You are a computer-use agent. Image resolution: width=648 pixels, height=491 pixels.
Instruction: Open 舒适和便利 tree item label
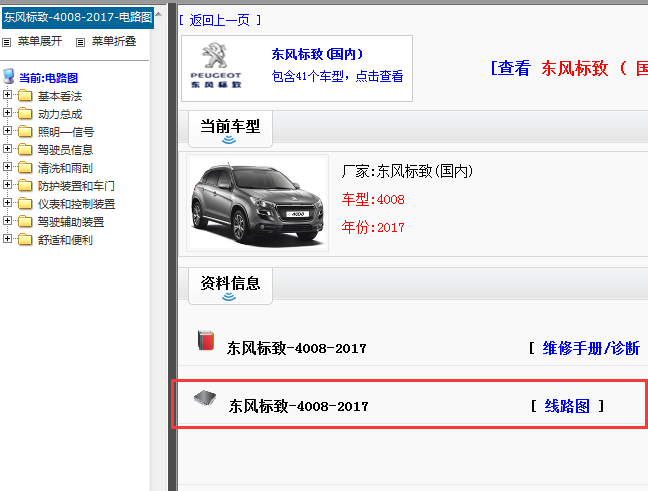point(65,240)
